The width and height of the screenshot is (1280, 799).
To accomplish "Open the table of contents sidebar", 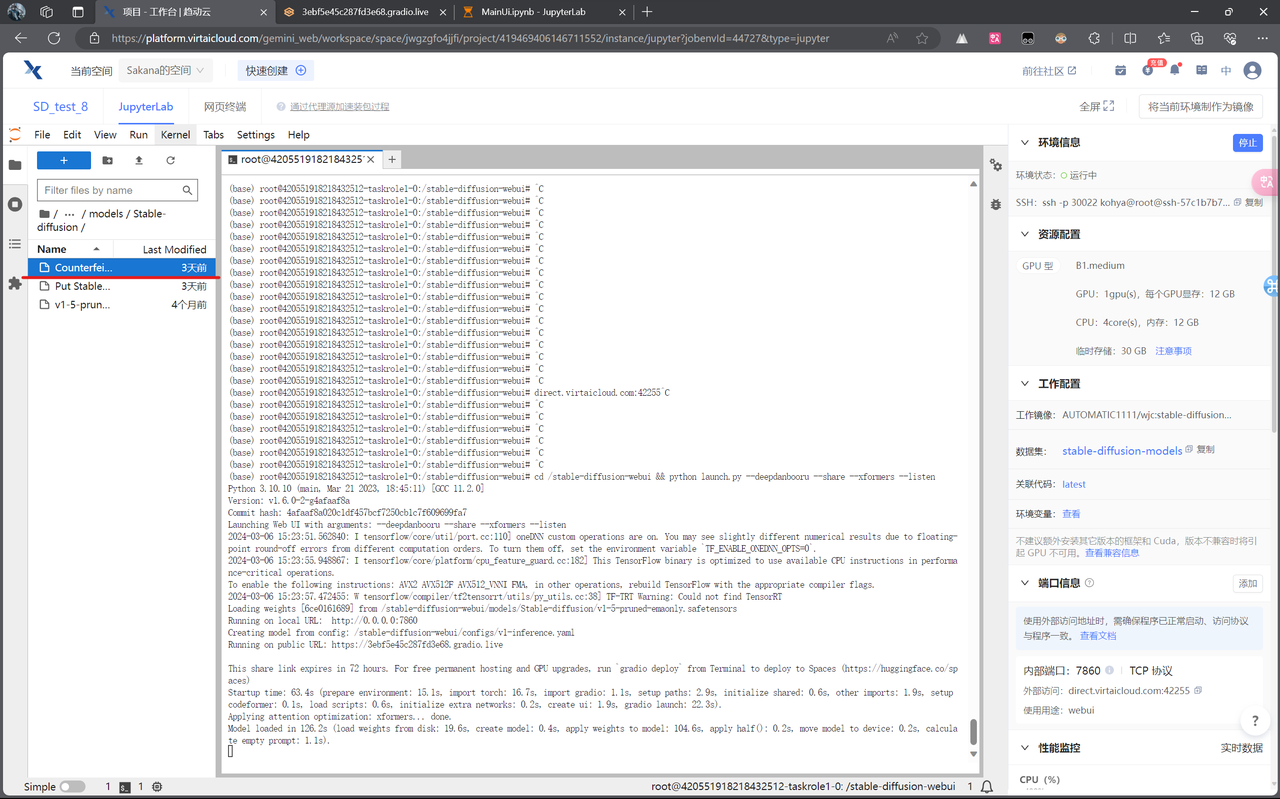I will point(14,244).
